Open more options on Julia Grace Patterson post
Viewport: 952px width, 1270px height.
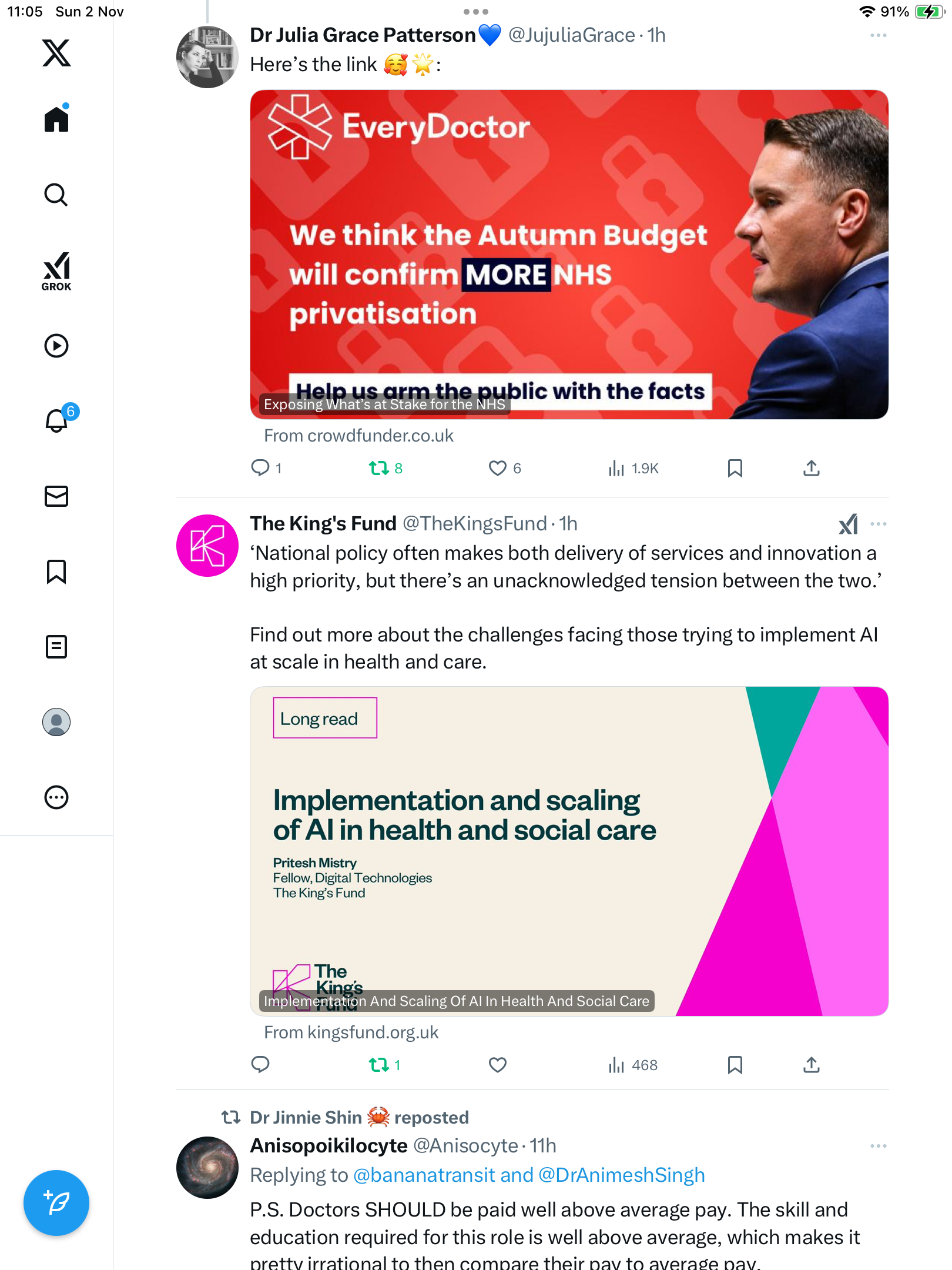878,35
